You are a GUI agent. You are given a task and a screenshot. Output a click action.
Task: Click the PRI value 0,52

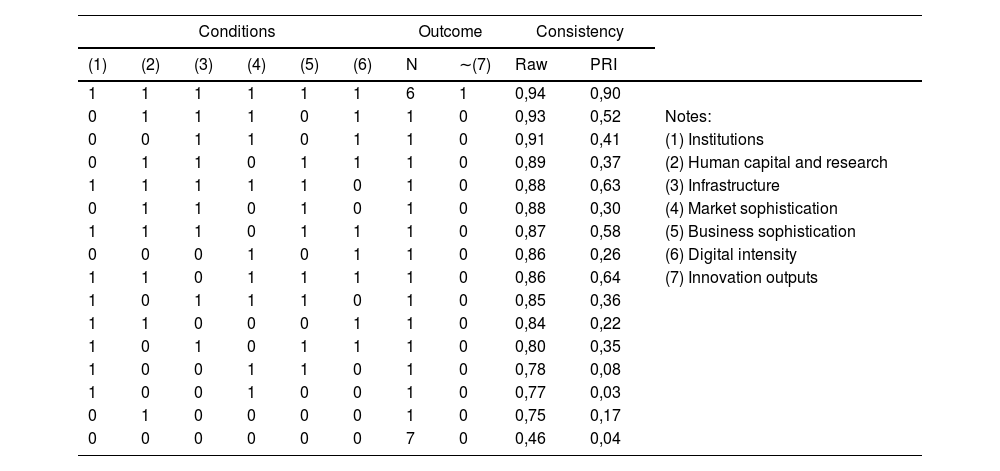pos(604,117)
